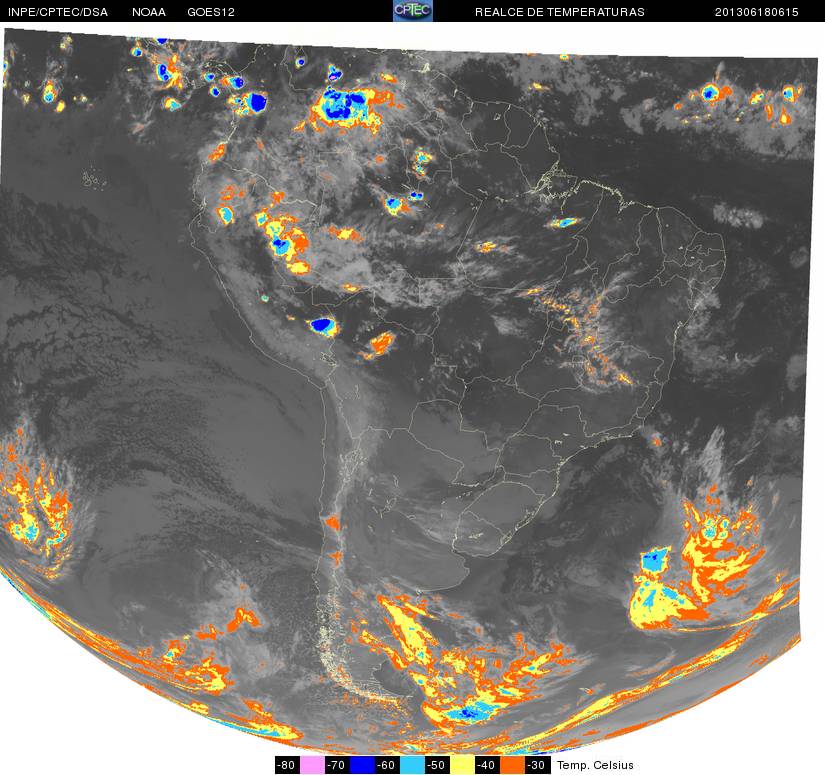This screenshot has height=775, width=825.
Task: Click the yellow legend swatch
Action: click(x=462, y=765)
